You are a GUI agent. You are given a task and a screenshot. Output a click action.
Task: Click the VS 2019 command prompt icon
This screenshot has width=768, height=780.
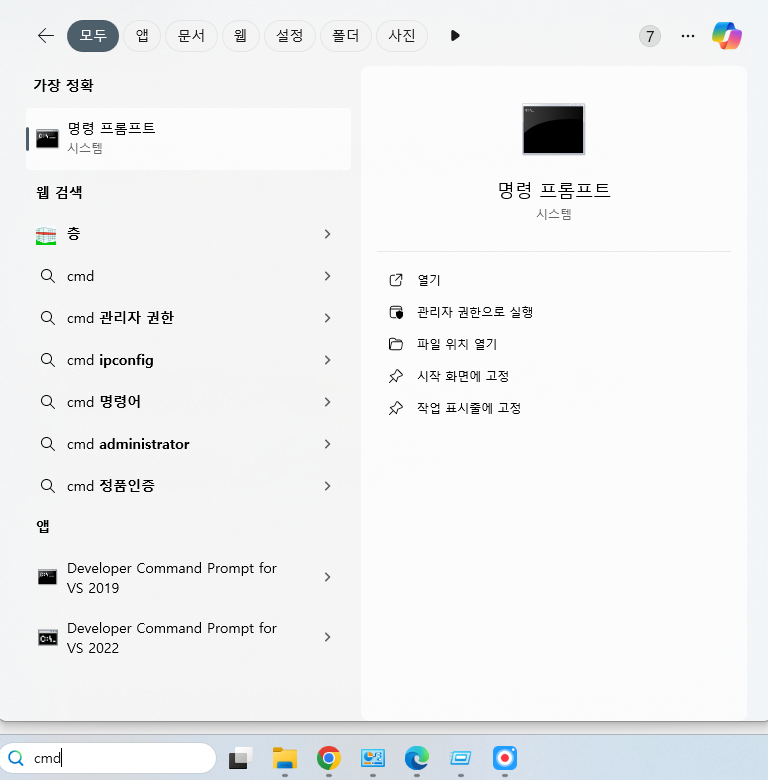tap(47, 577)
